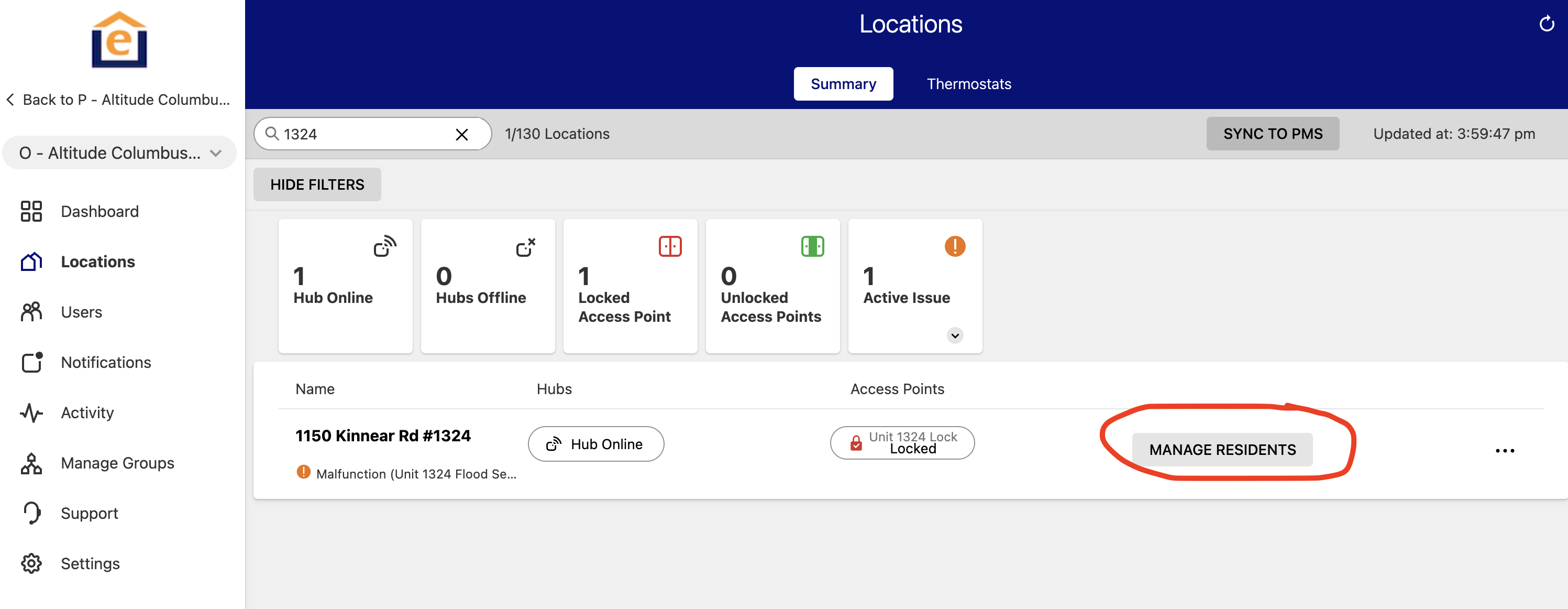
Task: Click the Name column header
Action: coord(315,389)
